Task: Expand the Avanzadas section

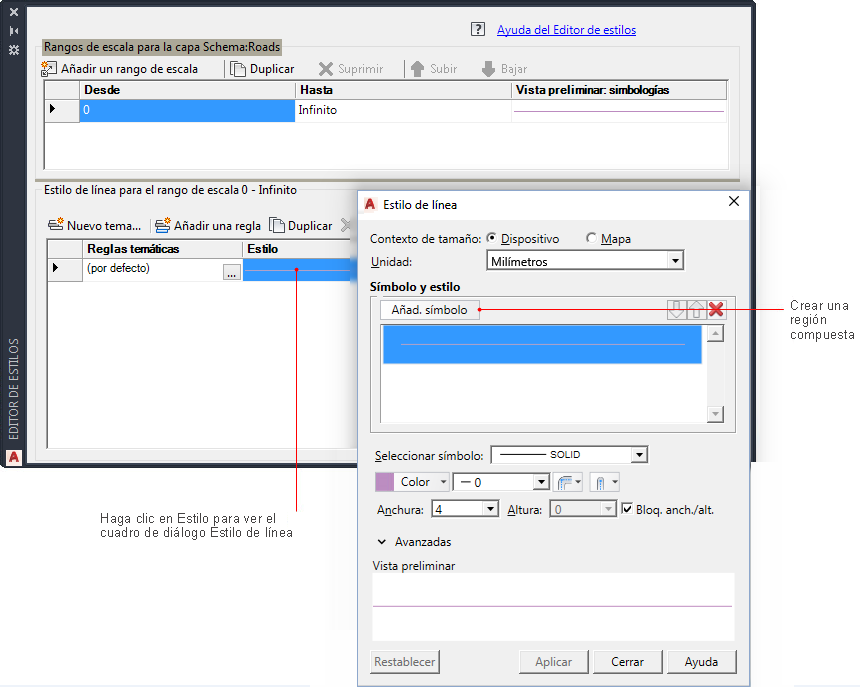Action: pos(382,542)
